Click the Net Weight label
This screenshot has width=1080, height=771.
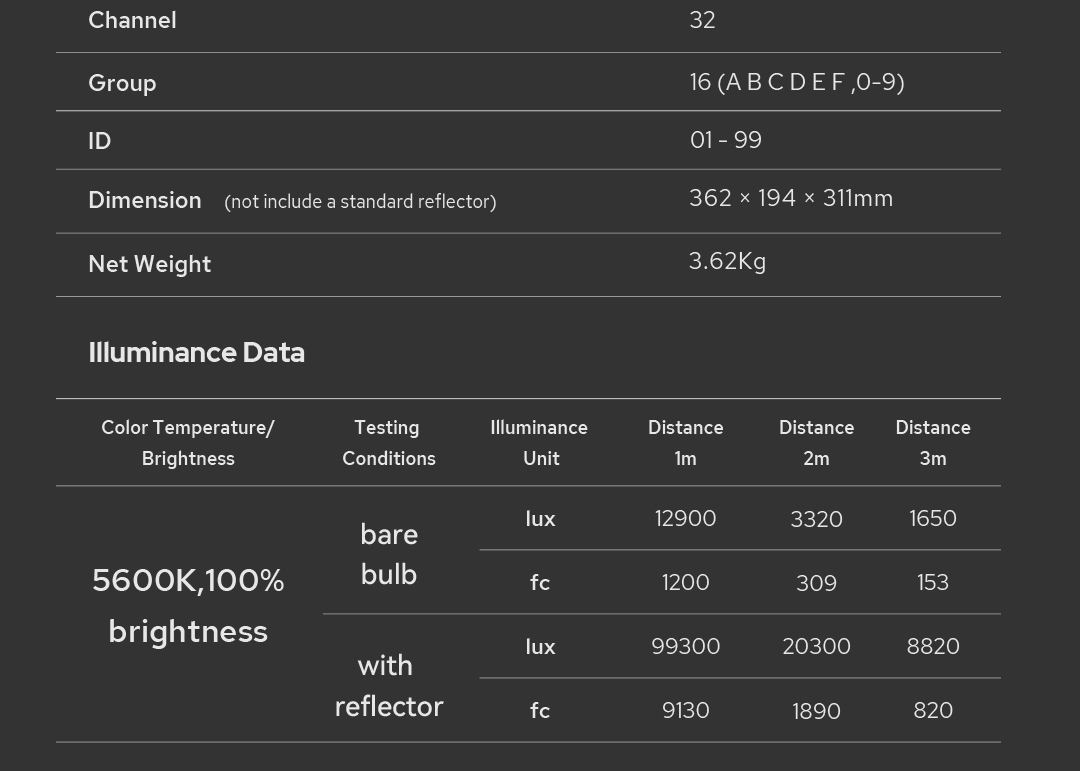[150, 264]
